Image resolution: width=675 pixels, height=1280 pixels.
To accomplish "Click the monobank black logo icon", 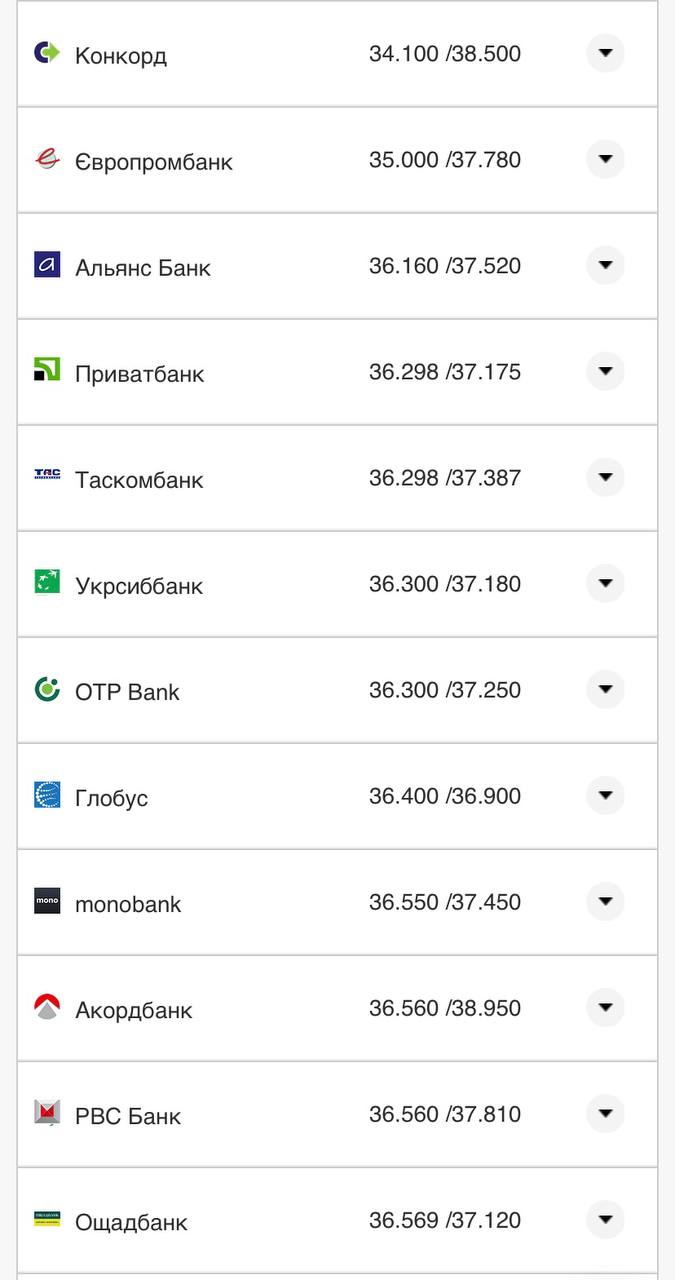I will [47, 901].
